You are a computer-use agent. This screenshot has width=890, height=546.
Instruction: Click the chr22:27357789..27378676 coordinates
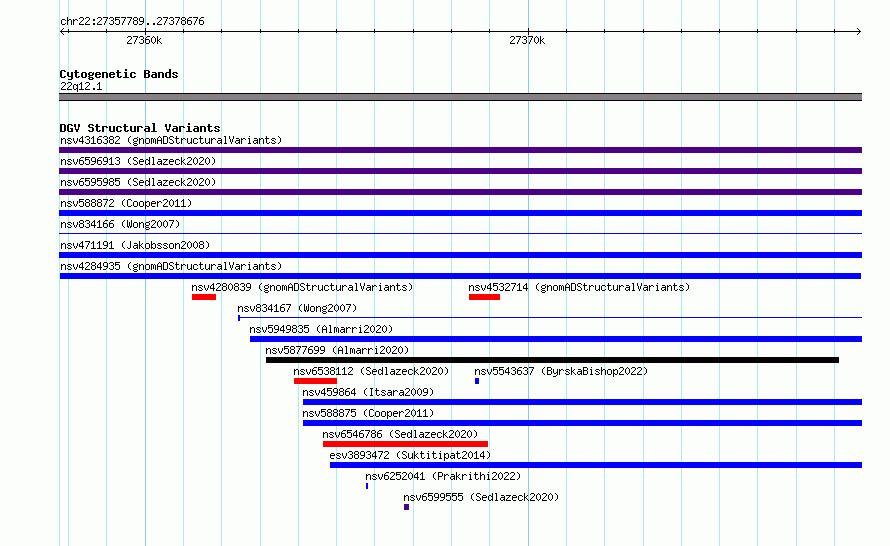point(132,22)
